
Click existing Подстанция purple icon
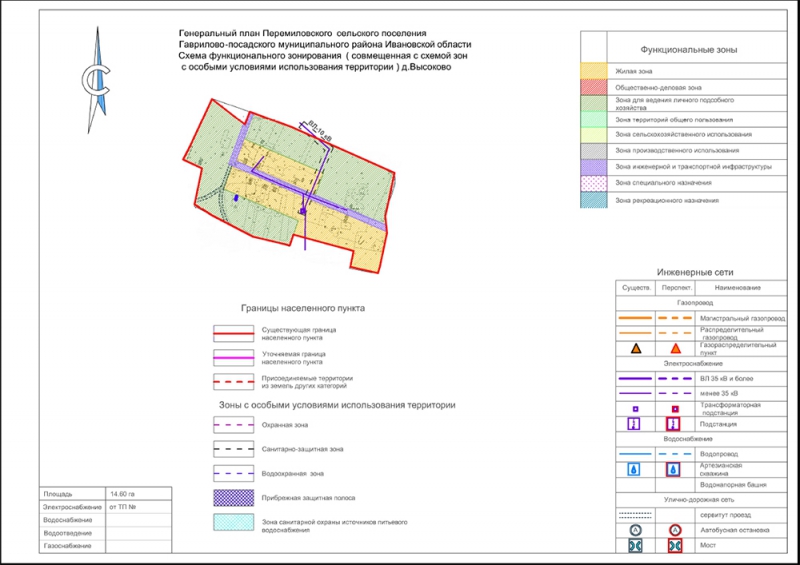634,424
